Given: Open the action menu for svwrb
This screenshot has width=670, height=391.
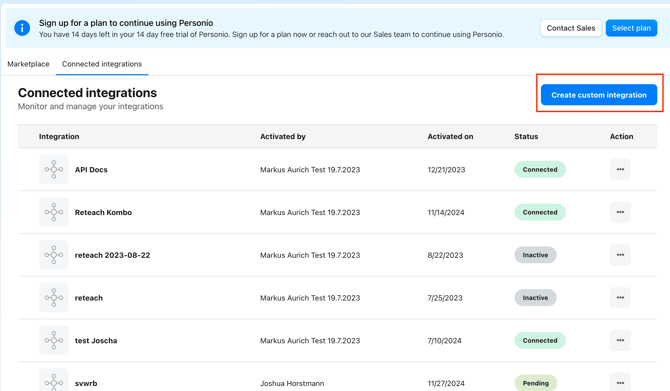Looking at the screenshot, I should (620, 382).
